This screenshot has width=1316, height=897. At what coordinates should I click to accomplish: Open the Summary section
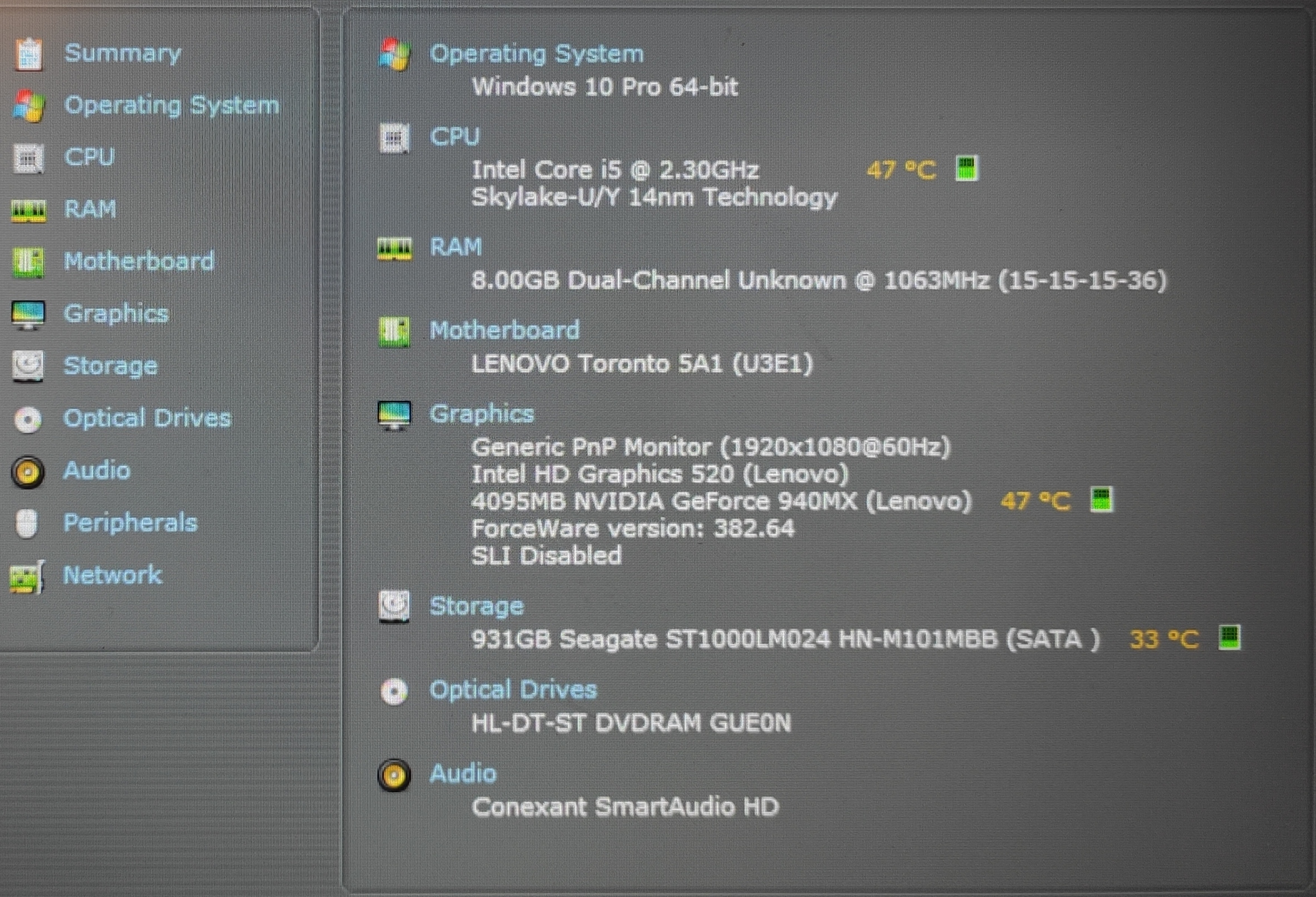coord(122,54)
